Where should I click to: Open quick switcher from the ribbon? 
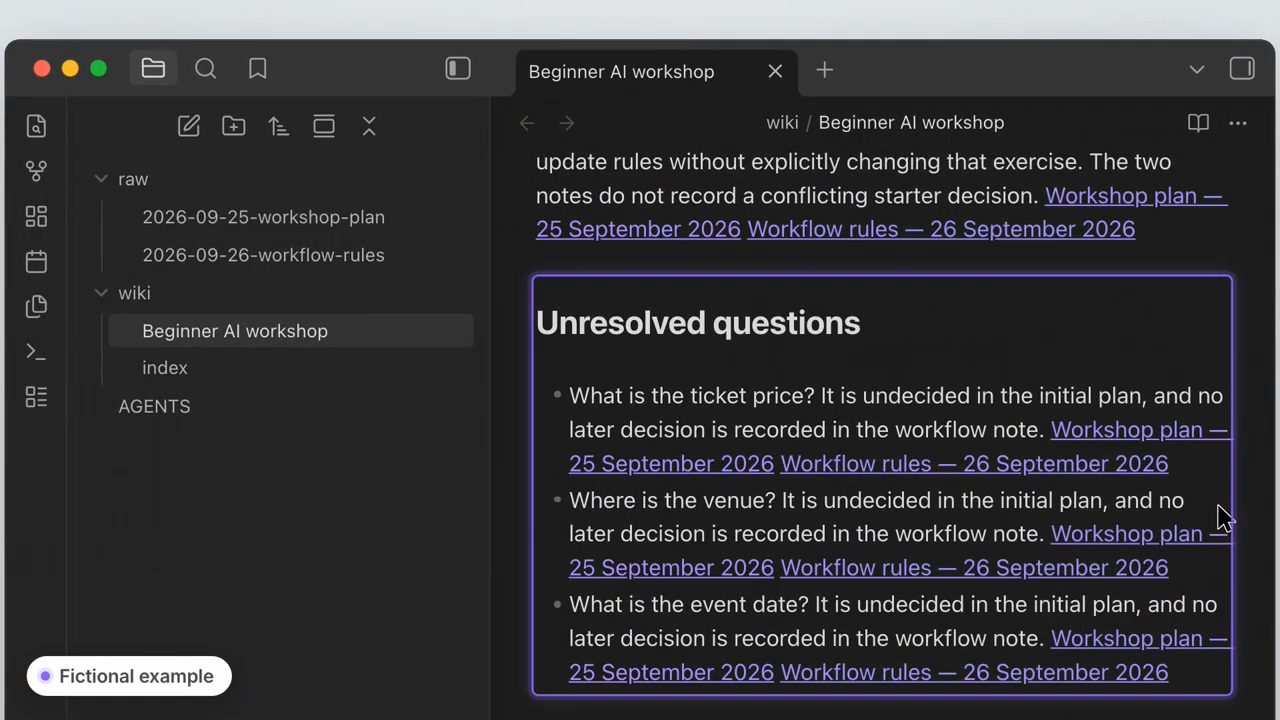(x=36, y=126)
